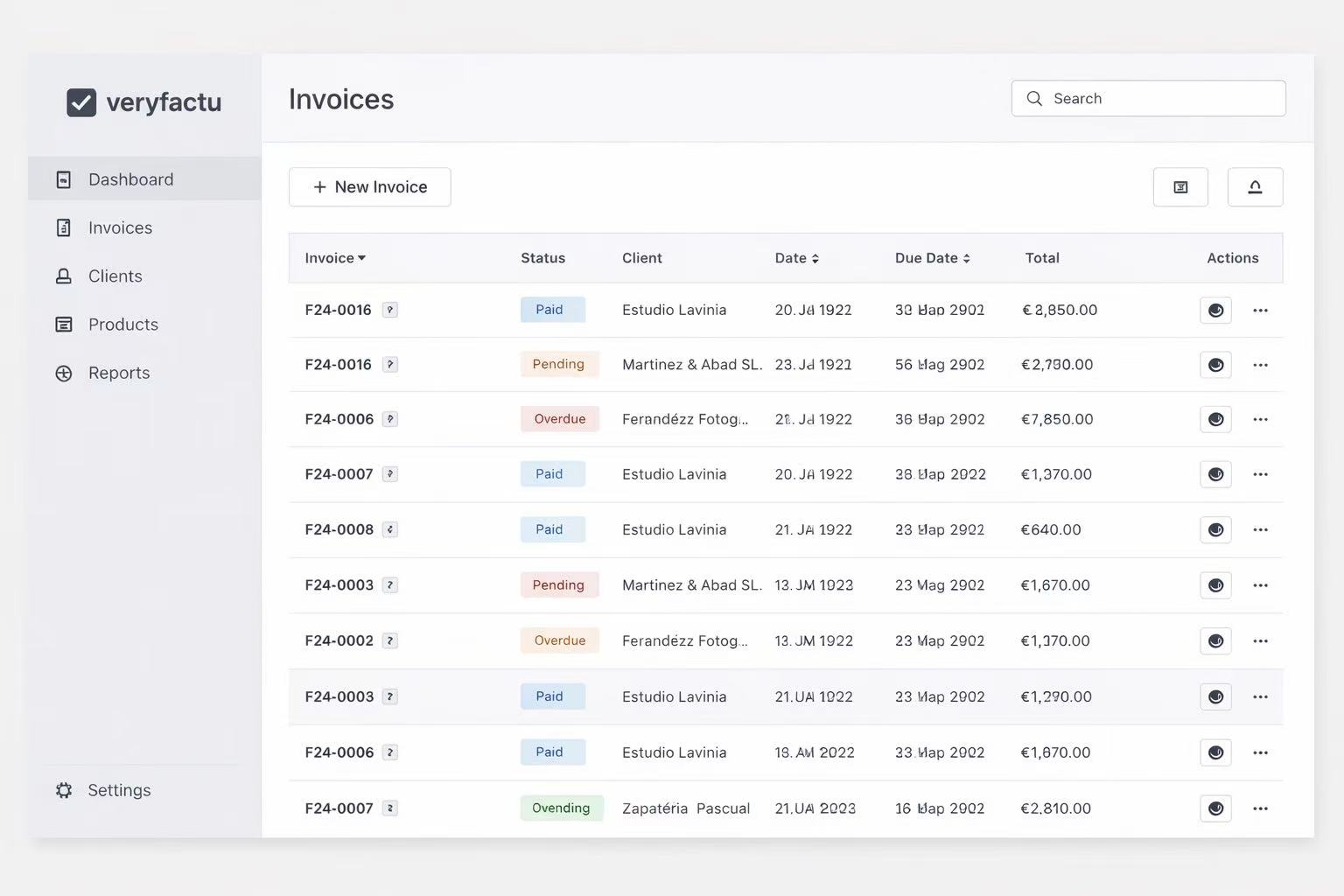Open Settings via the gear icon

click(x=64, y=790)
